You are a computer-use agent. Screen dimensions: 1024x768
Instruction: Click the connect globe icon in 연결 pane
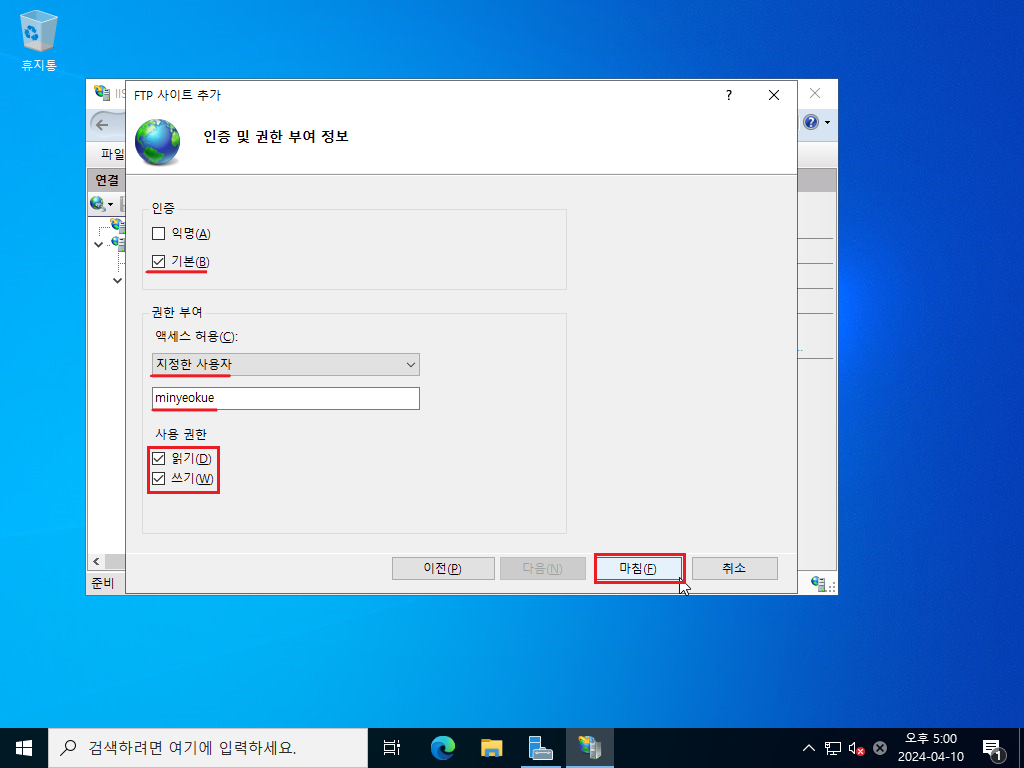[98, 204]
